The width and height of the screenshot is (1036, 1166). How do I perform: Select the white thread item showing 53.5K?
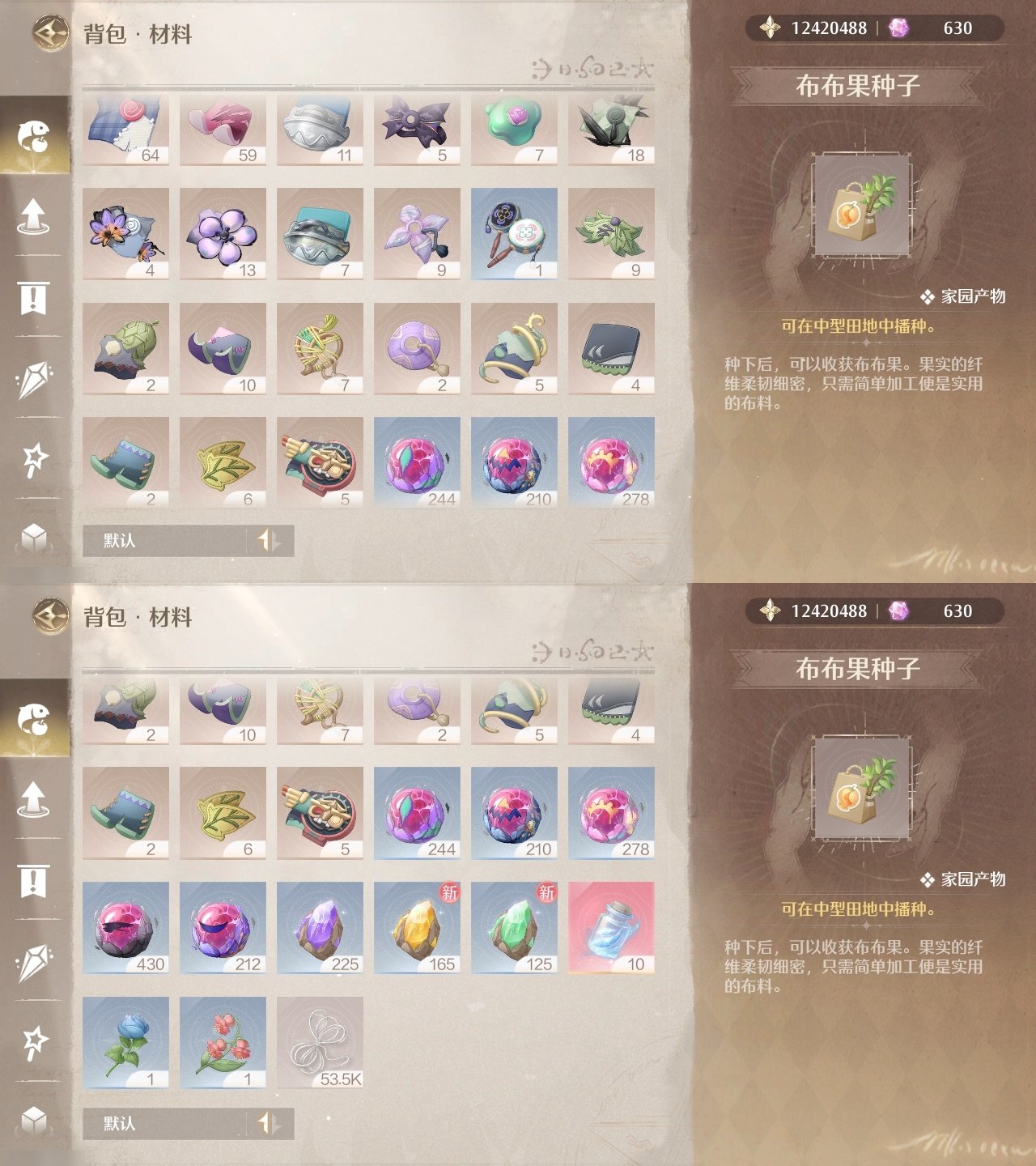point(320,1043)
